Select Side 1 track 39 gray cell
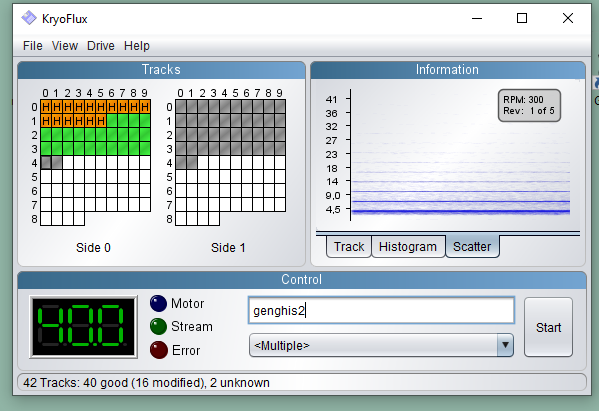The width and height of the screenshot is (599, 411). tap(280, 149)
